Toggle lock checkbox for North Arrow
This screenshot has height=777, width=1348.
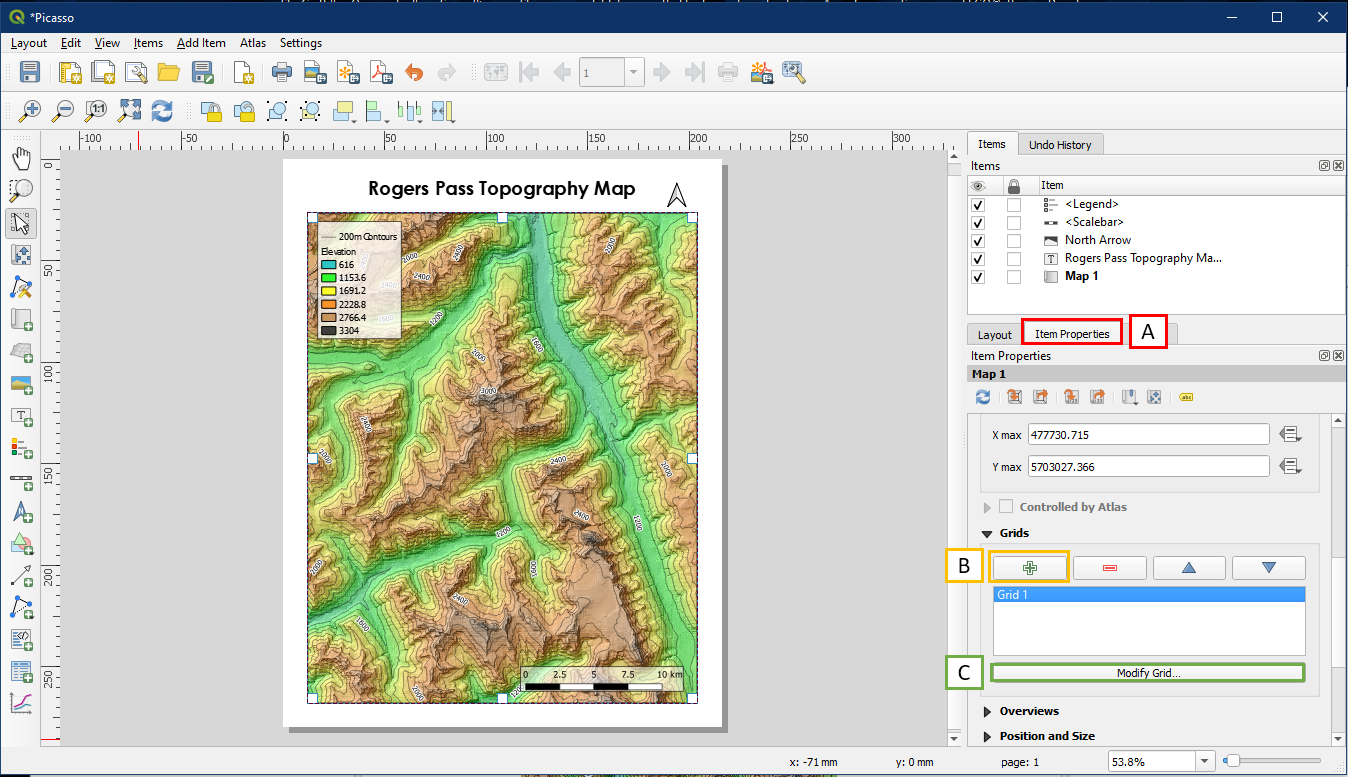1014,240
